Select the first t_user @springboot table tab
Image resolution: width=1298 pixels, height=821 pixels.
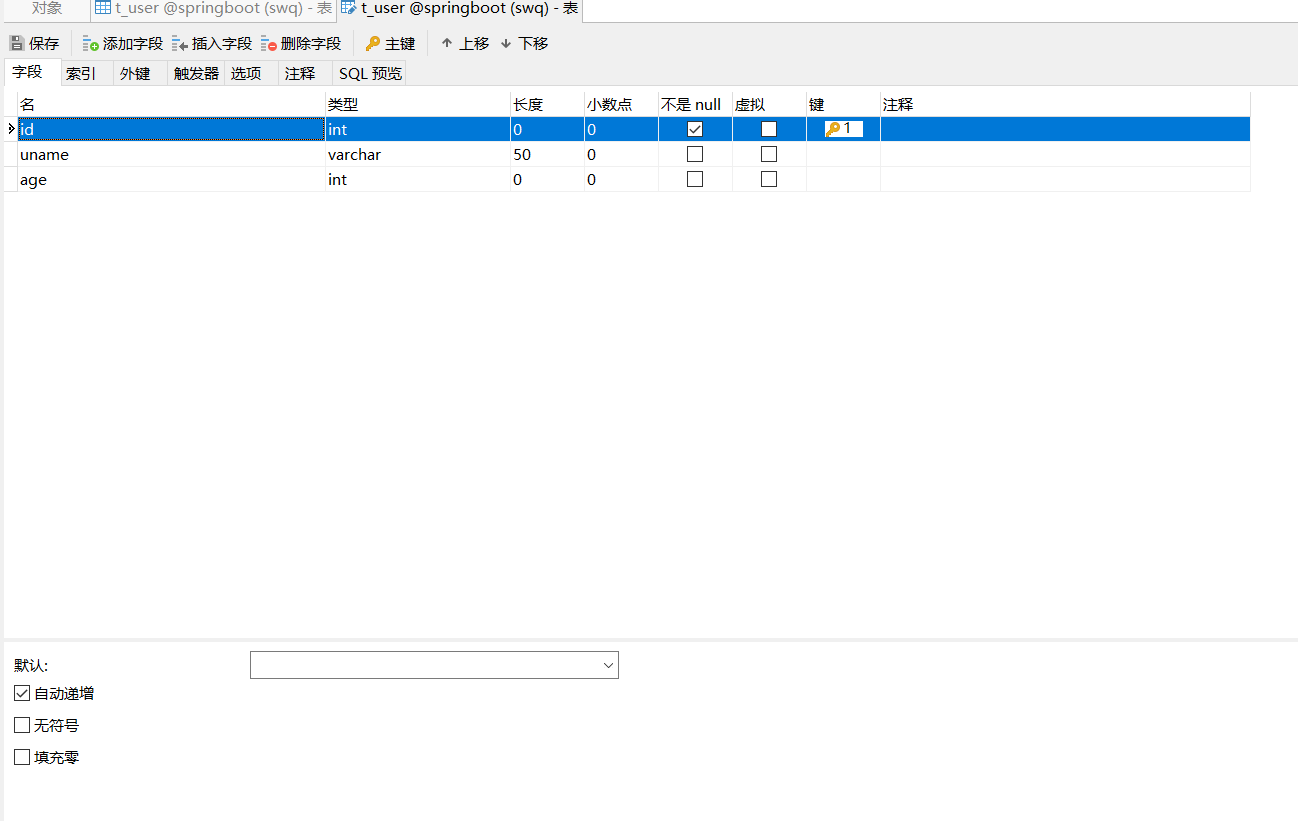click(213, 9)
